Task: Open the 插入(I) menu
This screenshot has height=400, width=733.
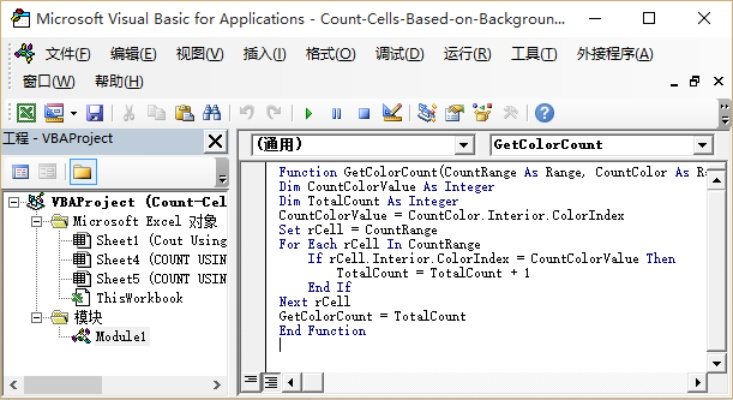Action: (x=264, y=54)
